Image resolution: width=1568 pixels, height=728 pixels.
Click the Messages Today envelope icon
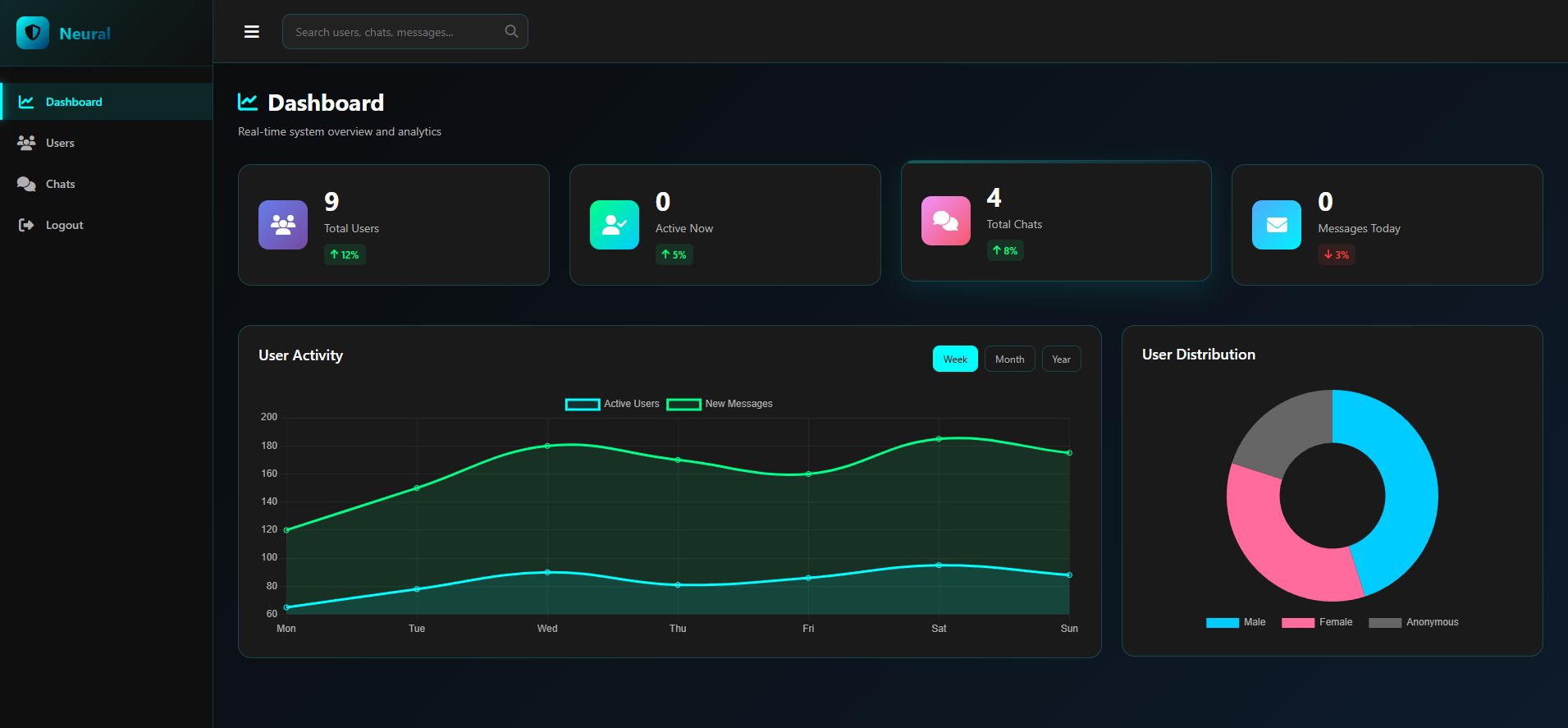pyautogui.click(x=1277, y=225)
